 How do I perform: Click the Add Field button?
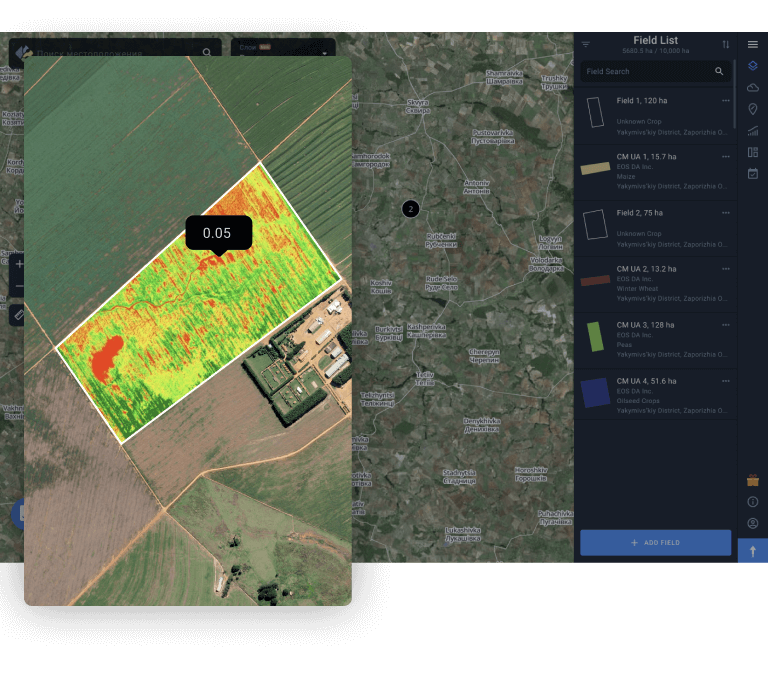click(x=655, y=542)
